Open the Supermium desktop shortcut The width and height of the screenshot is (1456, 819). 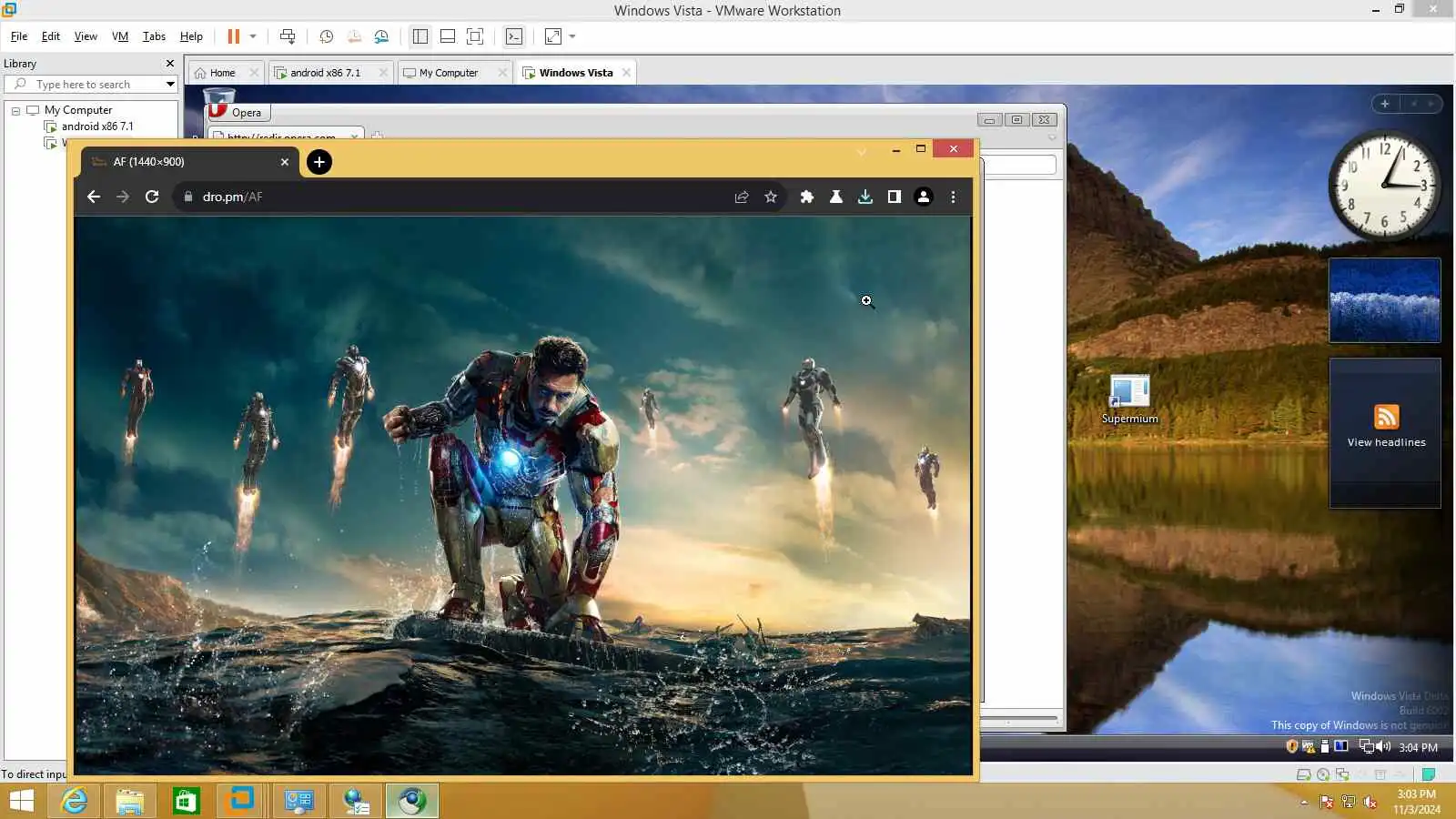(1129, 399)
